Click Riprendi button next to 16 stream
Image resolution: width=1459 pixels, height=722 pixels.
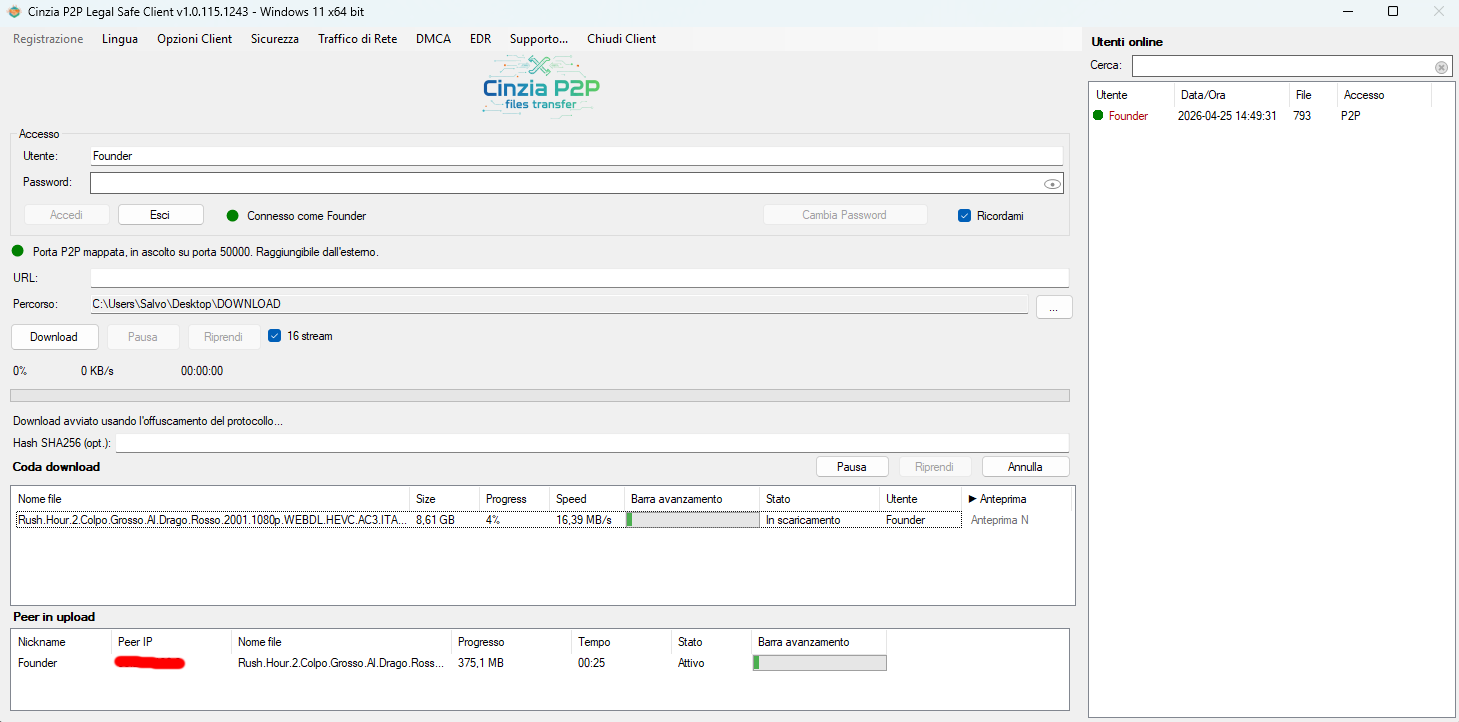click(224, 337)
